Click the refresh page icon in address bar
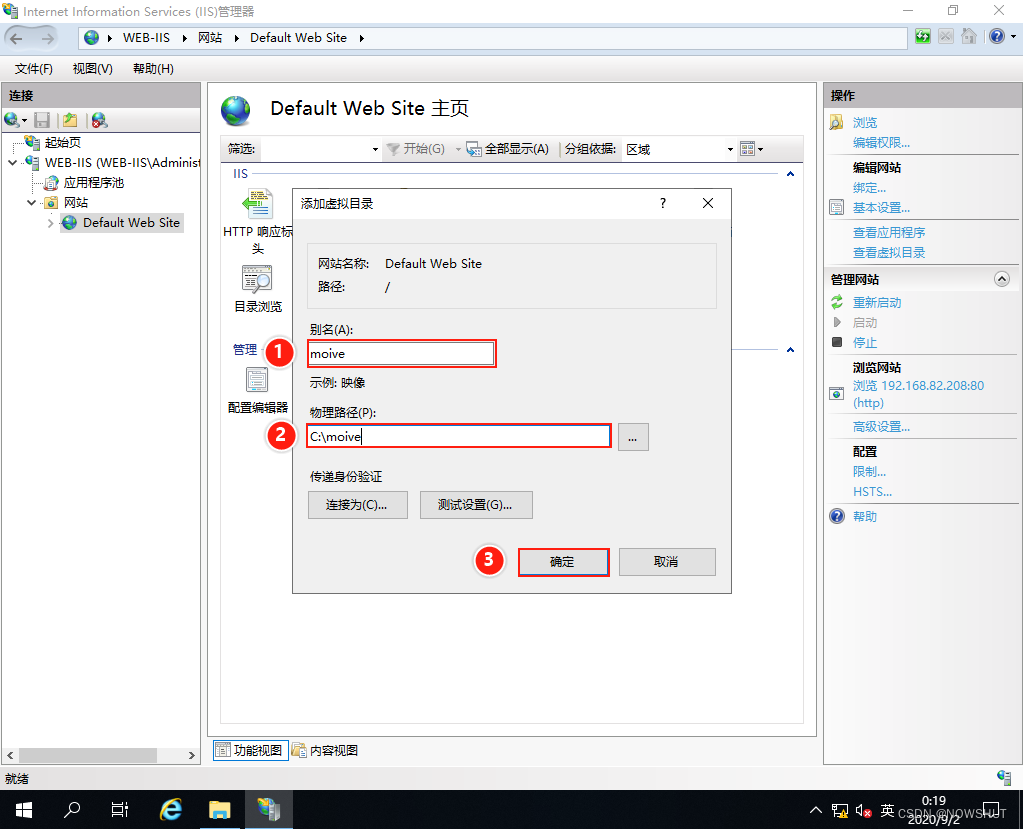Screen dimensions: 1023x829 (x=923, y=37)
